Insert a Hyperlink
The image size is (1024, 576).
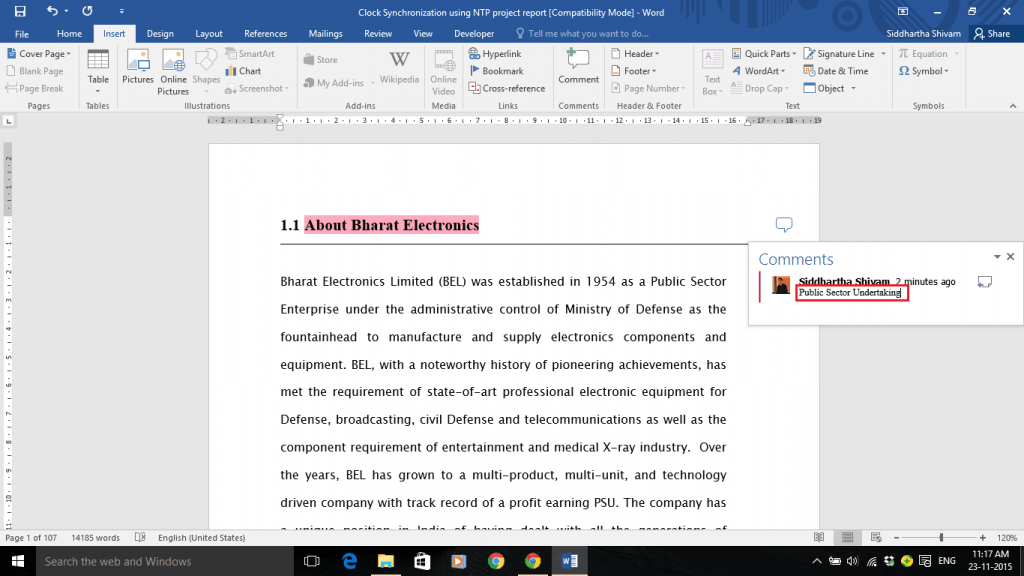tap(504, 53)
